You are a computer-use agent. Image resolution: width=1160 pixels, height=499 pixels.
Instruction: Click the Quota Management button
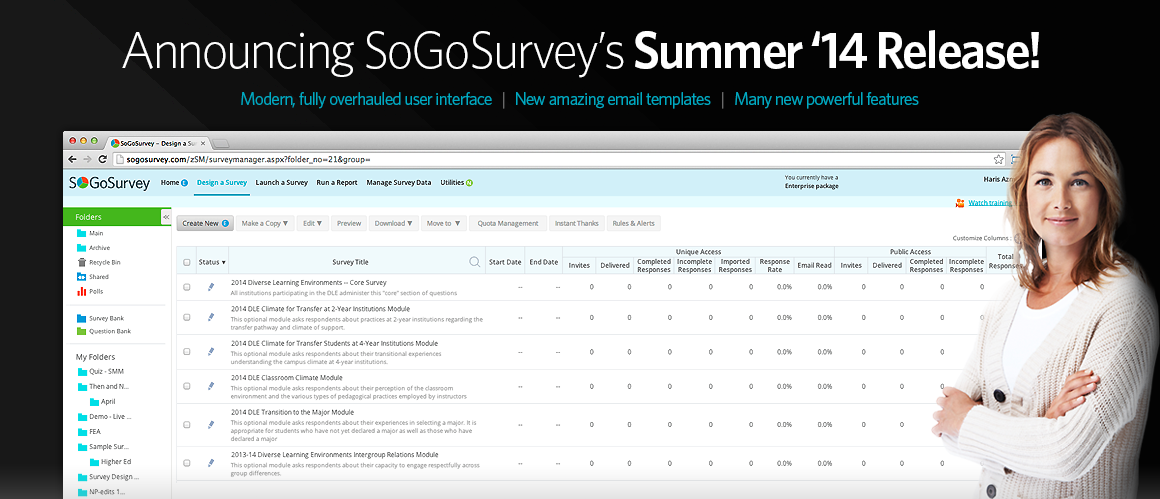pyautogui.click(x=507, y=223)
